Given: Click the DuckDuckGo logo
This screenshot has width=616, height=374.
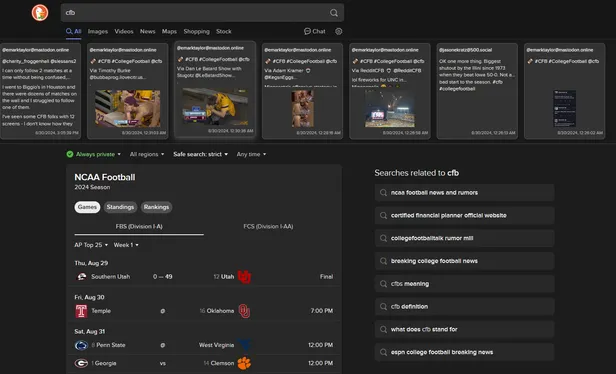Looking at the screenshot, I should [40, 13].
